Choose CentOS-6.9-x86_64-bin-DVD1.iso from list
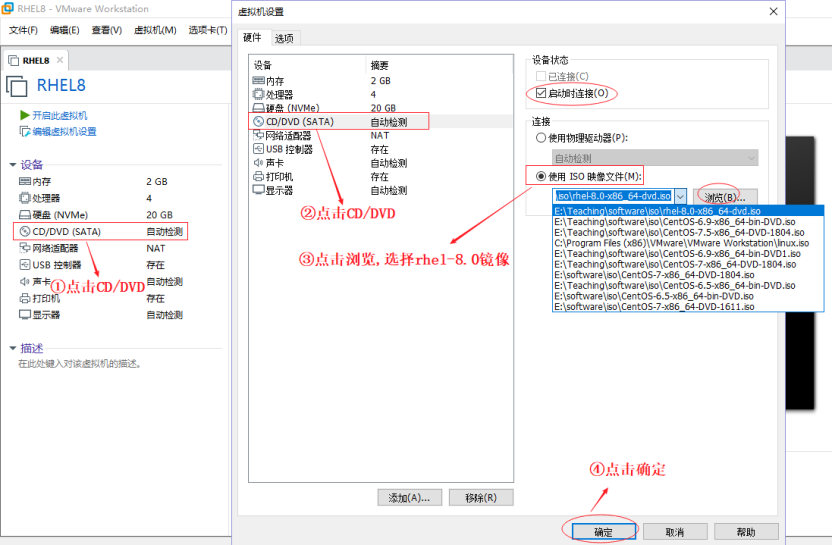Screen dimensions: 832x545 pyautogui.click(x=688, y=254)
